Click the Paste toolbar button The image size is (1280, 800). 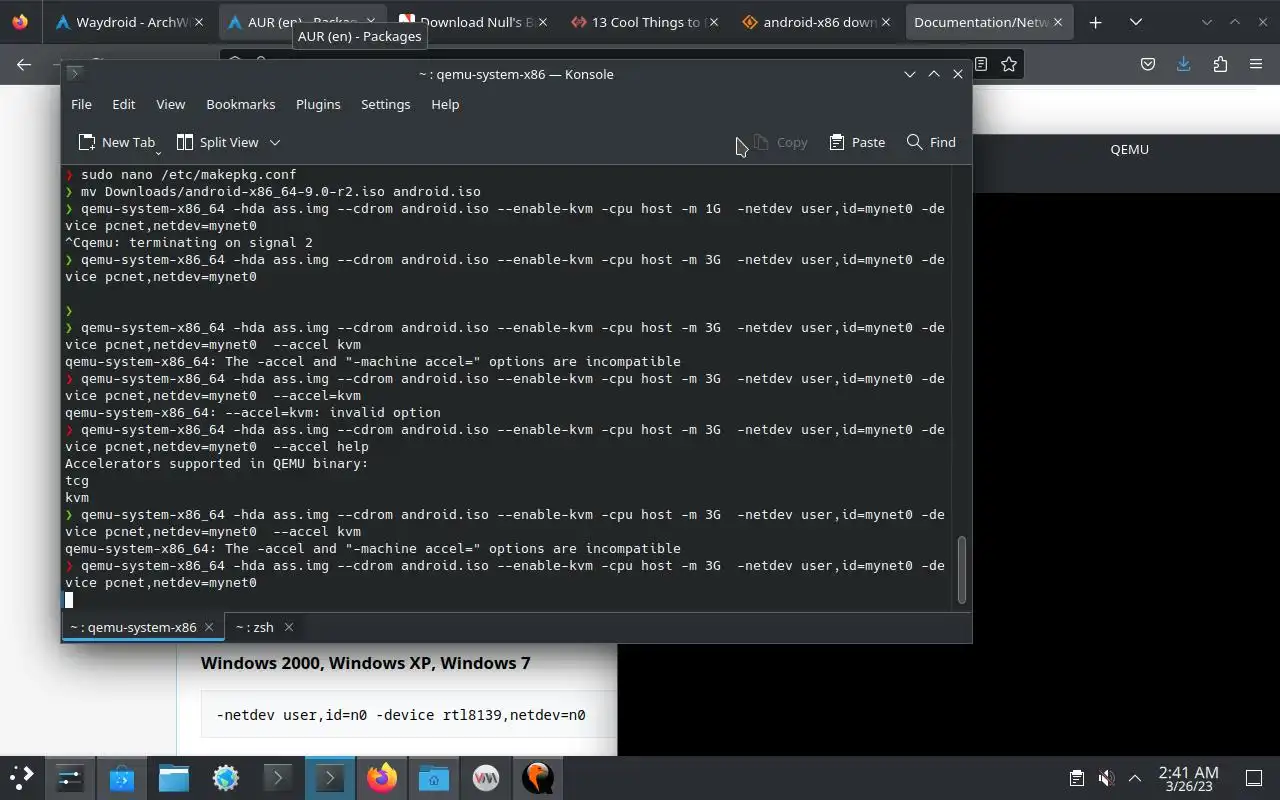pyautogui.click(x=857, y=142)
